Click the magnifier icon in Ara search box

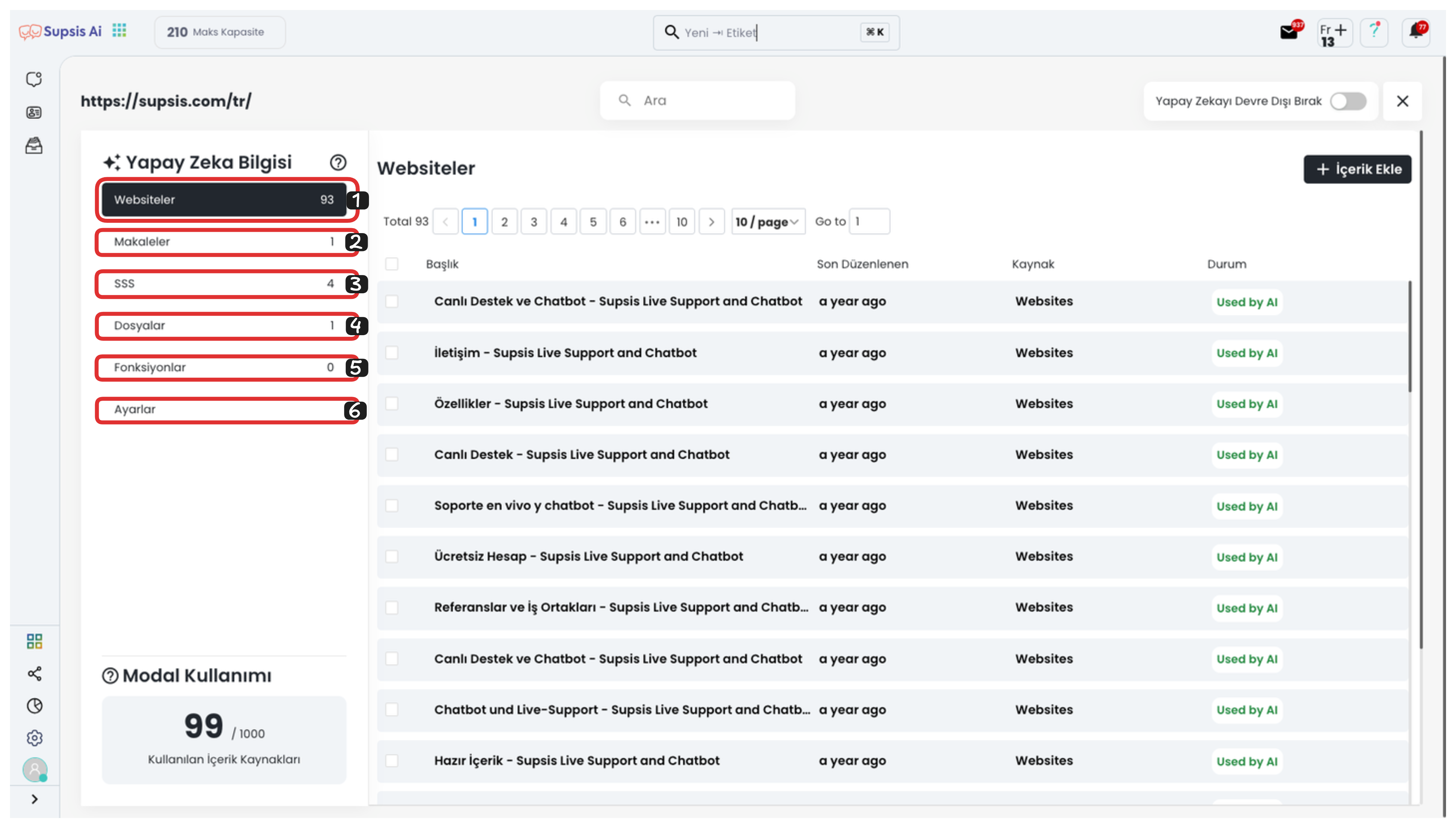625,101
